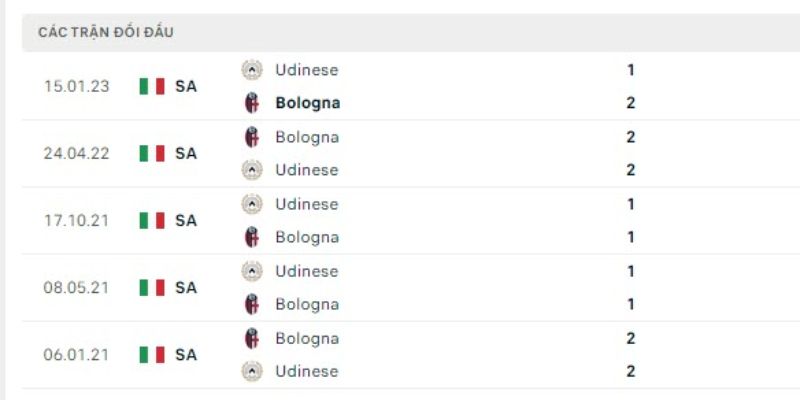Screen dimensions: 800x400
Task: Click Udinese's score 1 in 15.01.23 match
Action: click(x=631, y=70)
